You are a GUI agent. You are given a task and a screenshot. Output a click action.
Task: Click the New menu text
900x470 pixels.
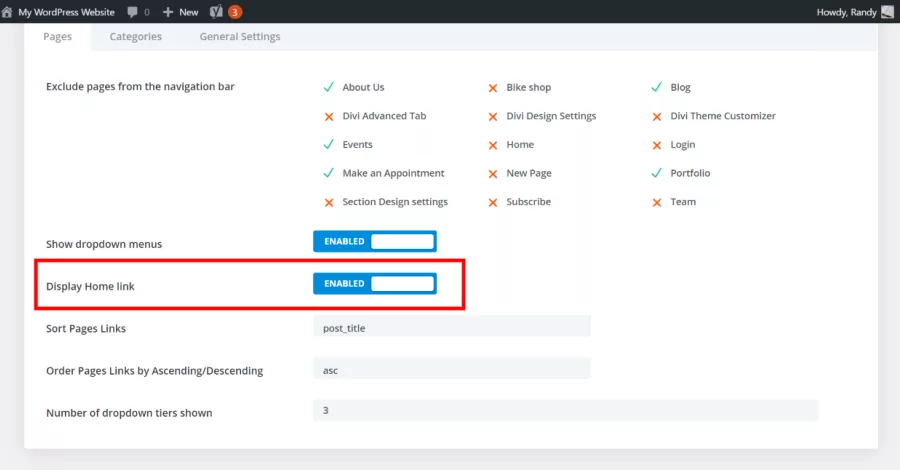point(188,12)
